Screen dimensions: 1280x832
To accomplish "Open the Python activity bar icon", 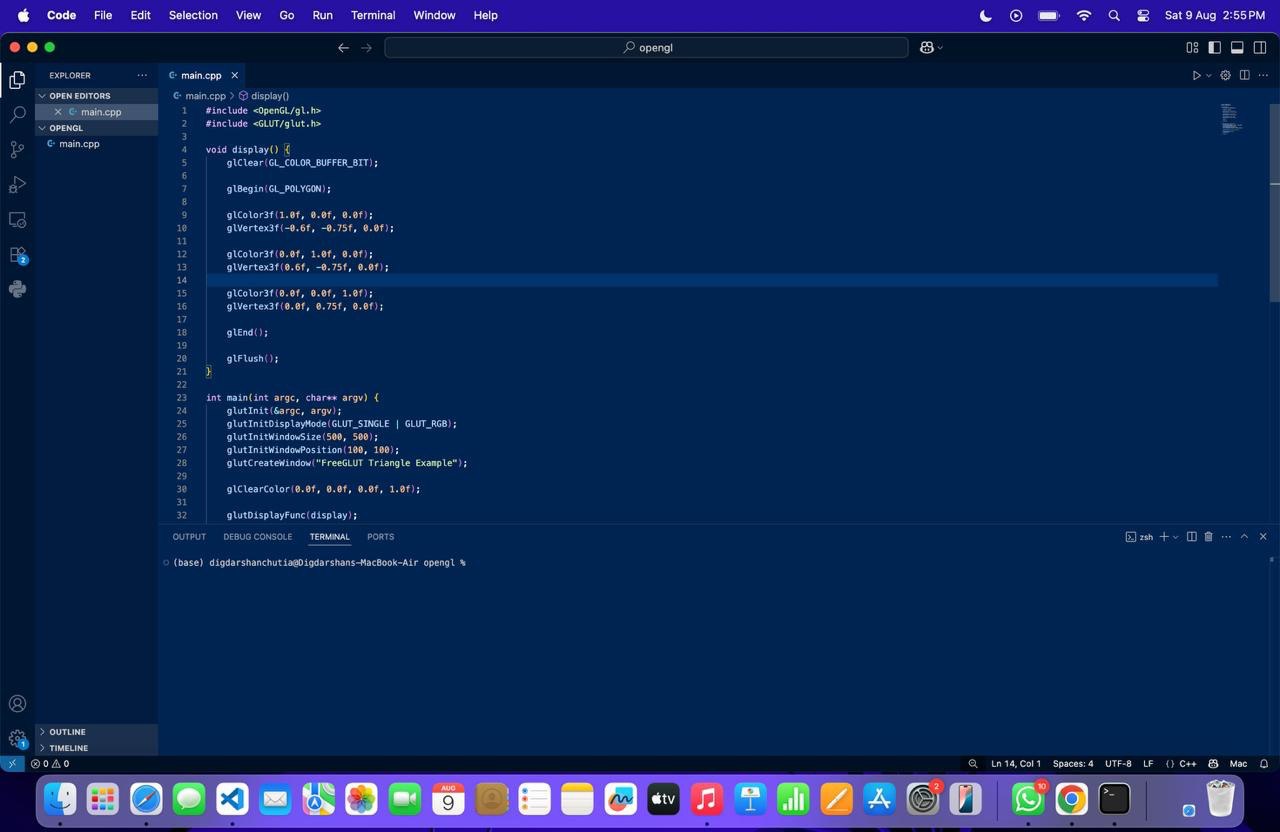I will tap(17, 289).
